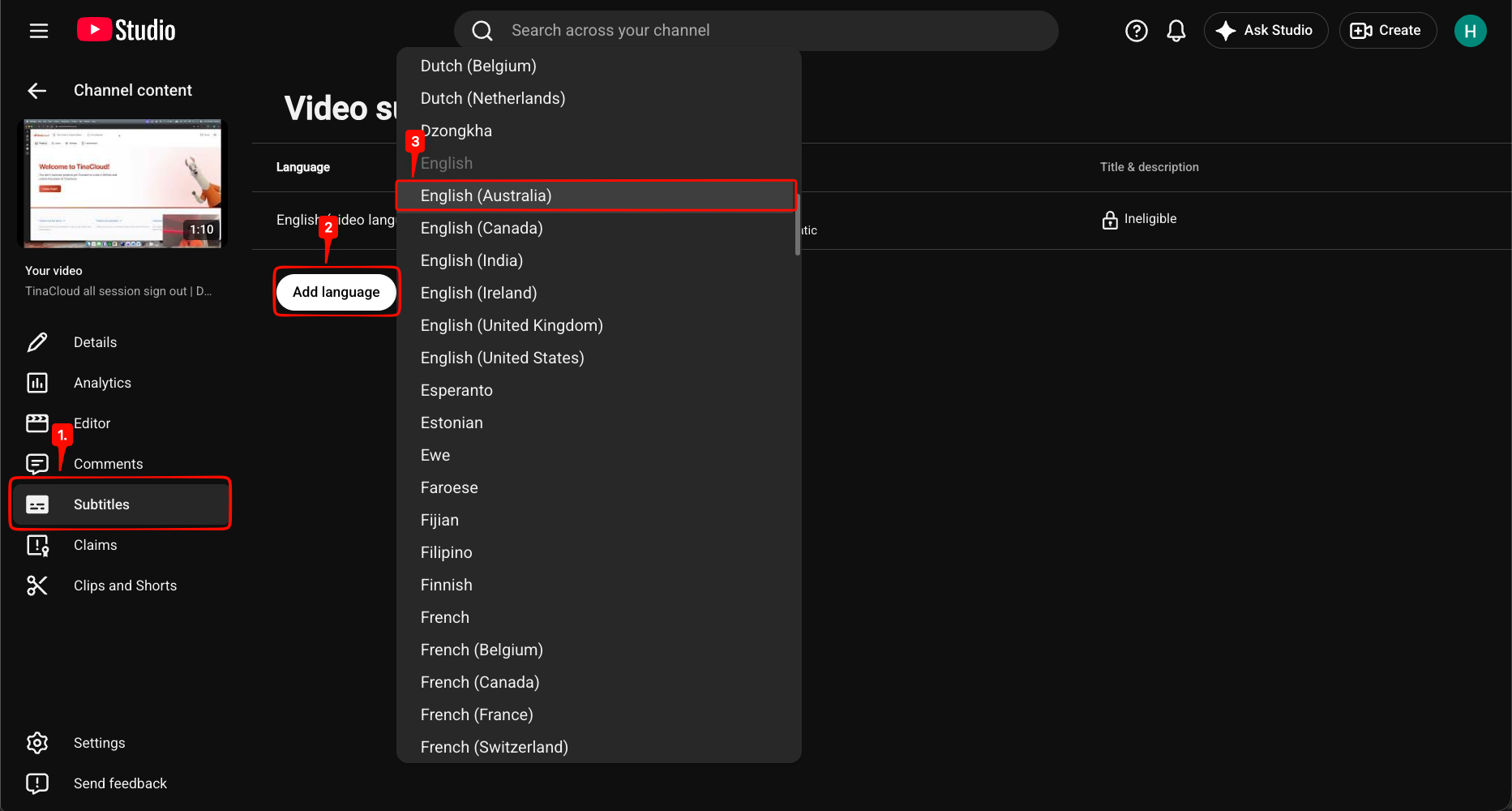
Task: Open the account avatar H
Action: tap(1469, 31)
